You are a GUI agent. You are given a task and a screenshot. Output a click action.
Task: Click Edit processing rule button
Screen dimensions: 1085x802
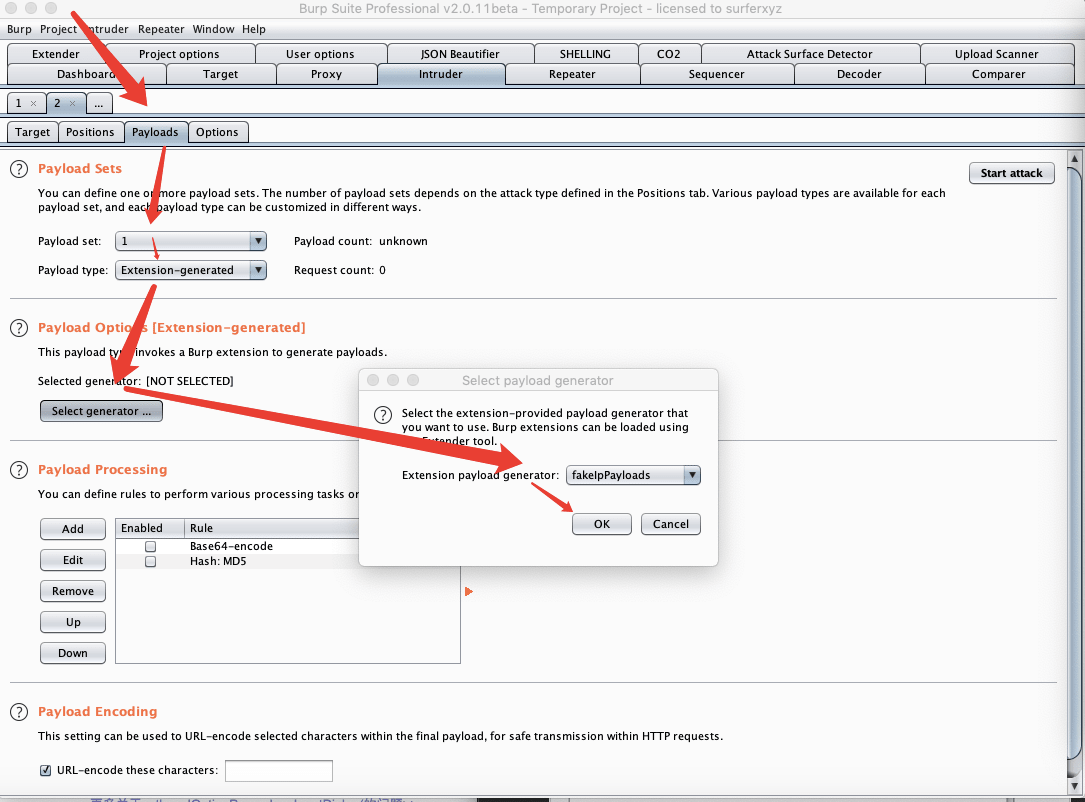coord(73,561)
